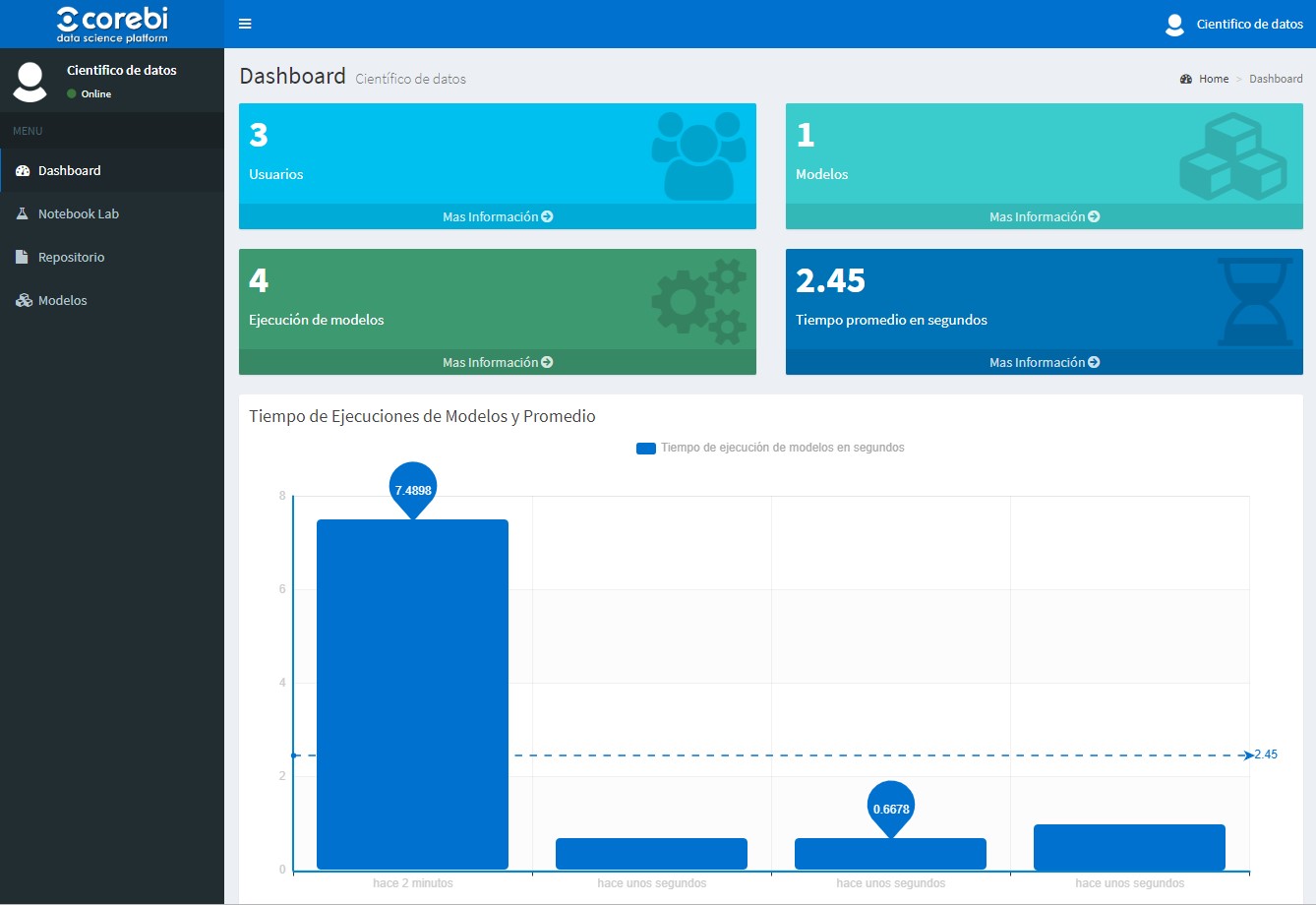Click the hourglass icon on Tiempo promedio card

tap(1255, 301)
